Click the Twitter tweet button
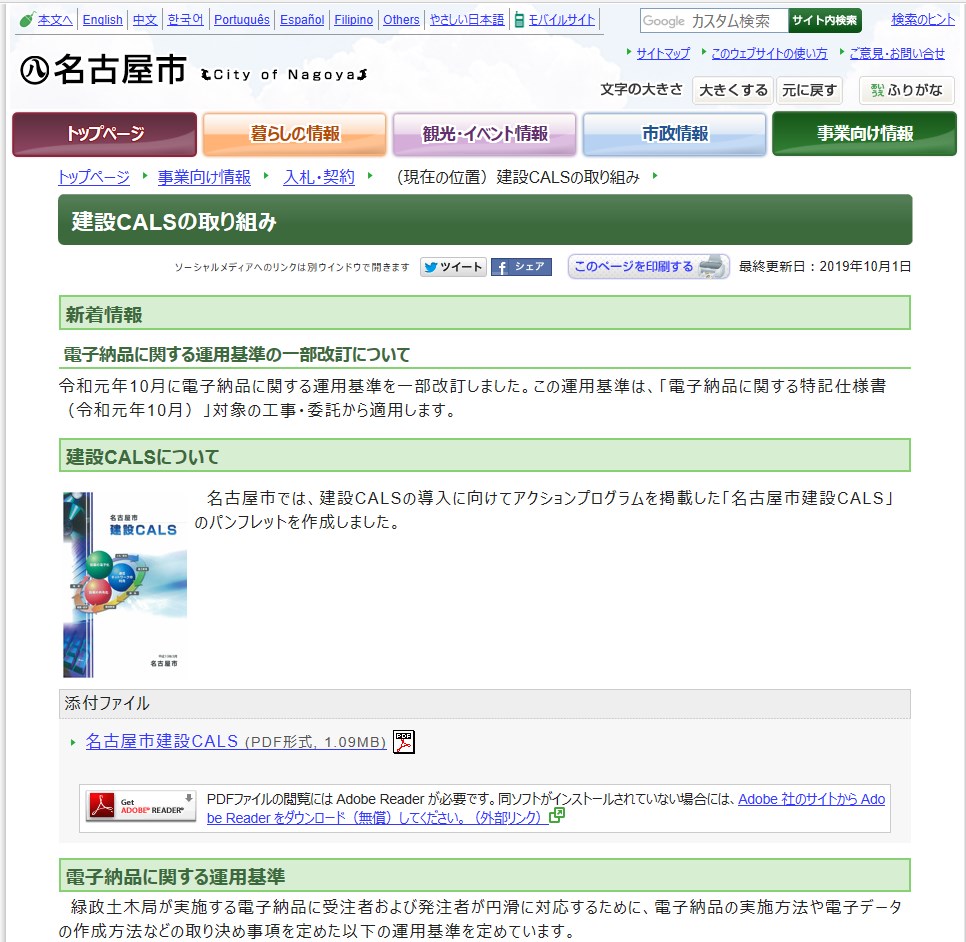The image size is (966, 942). click(453, 267)
